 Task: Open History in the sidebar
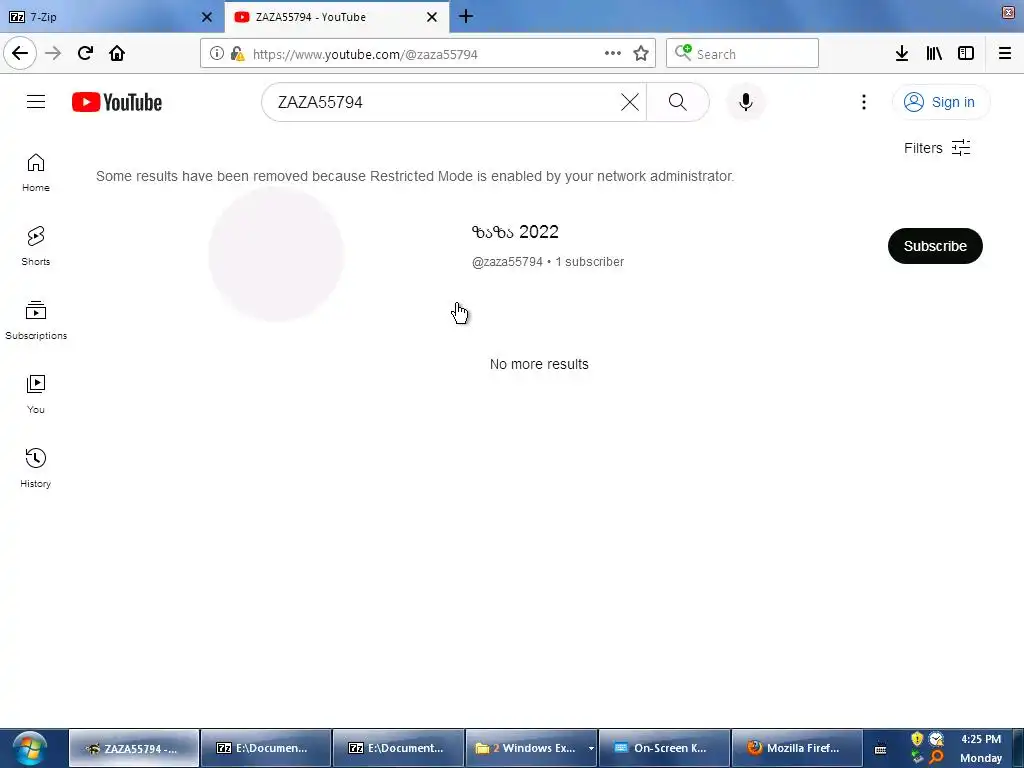coord(36,468)
